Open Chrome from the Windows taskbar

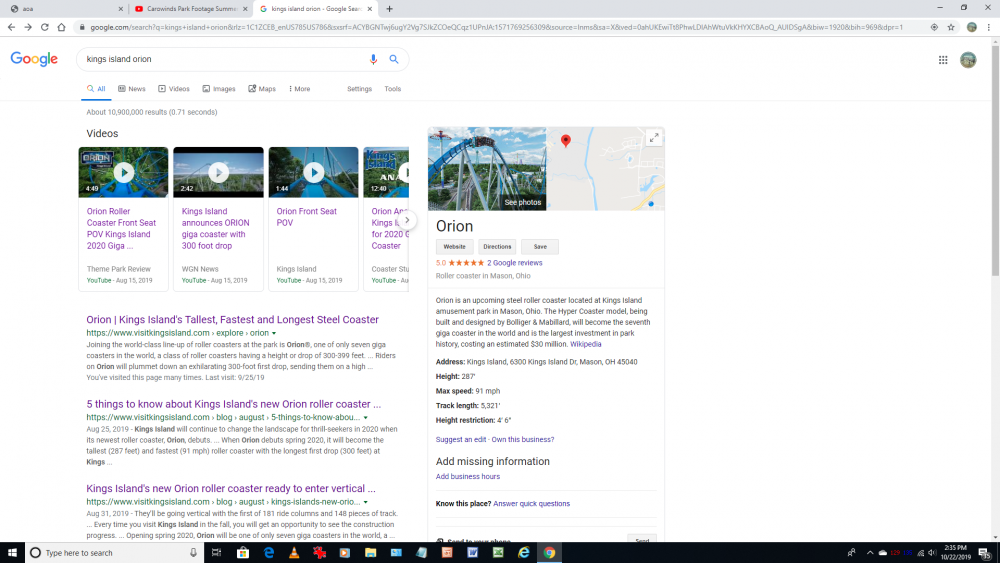[x=549, y=553]
